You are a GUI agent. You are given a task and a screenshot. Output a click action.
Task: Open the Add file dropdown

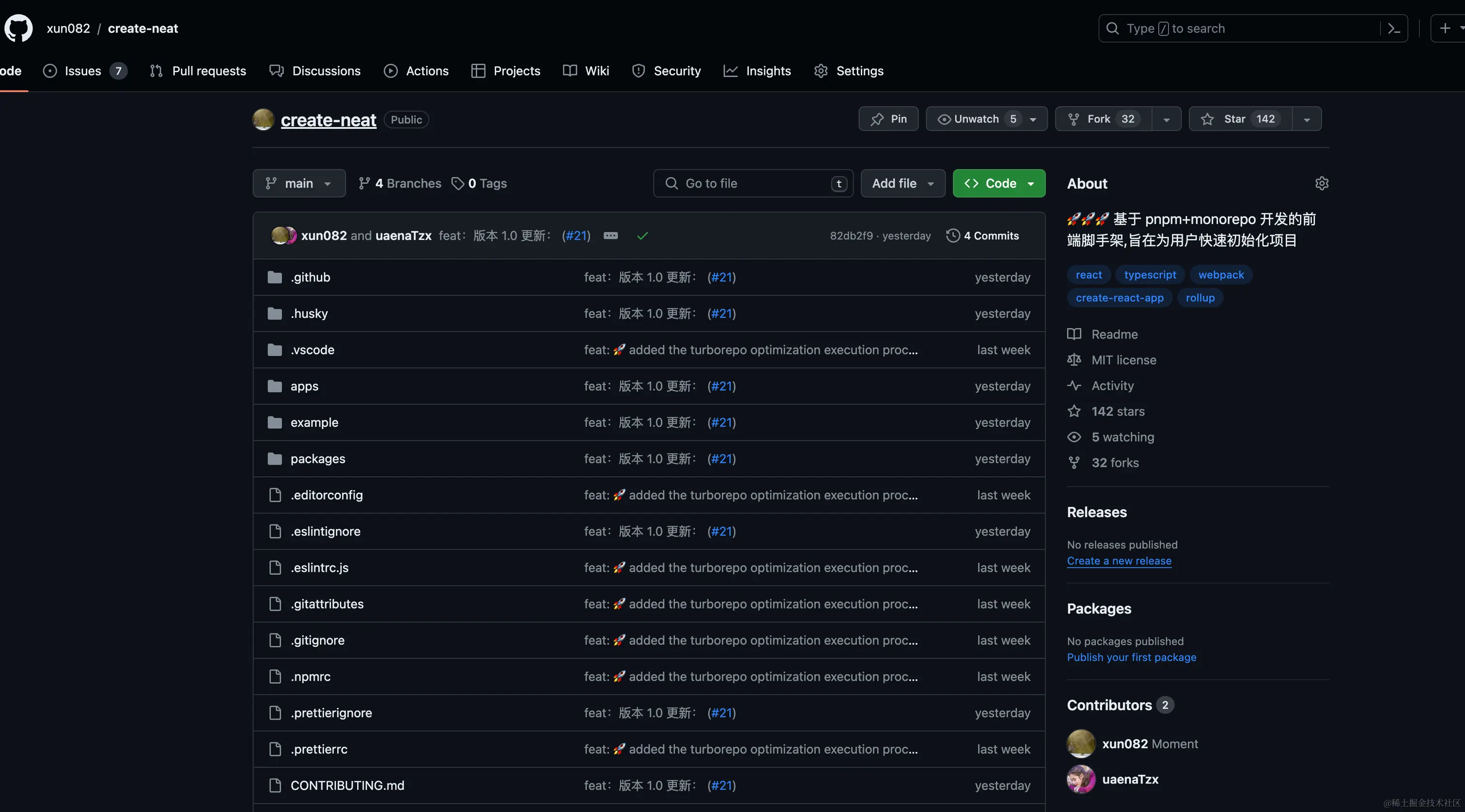pyautogui.click(x=903, y=183)
